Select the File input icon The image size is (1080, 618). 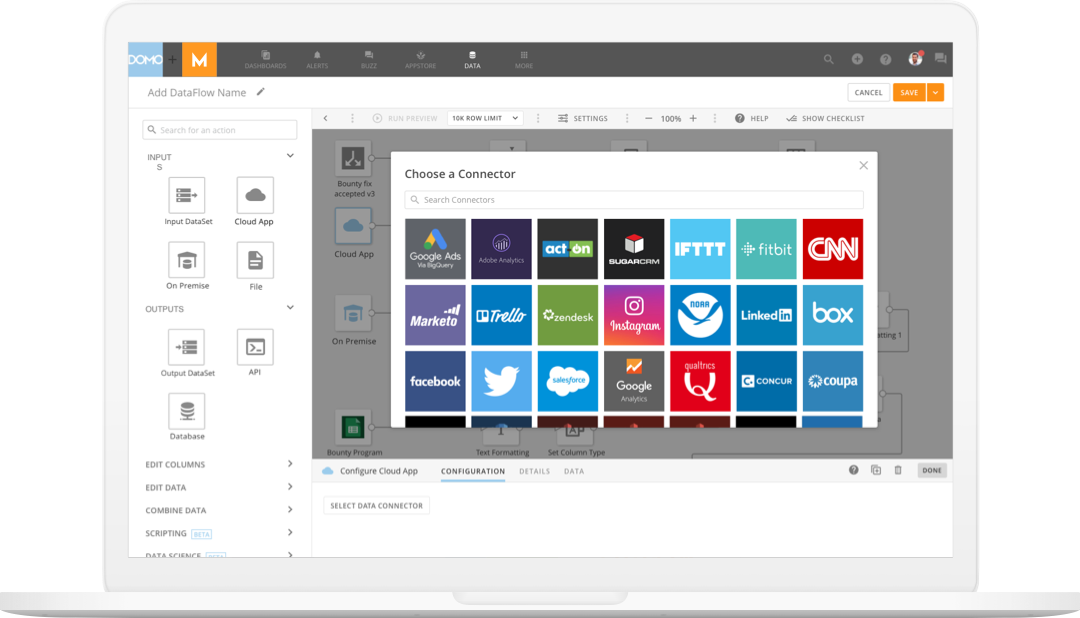(255, 260)
